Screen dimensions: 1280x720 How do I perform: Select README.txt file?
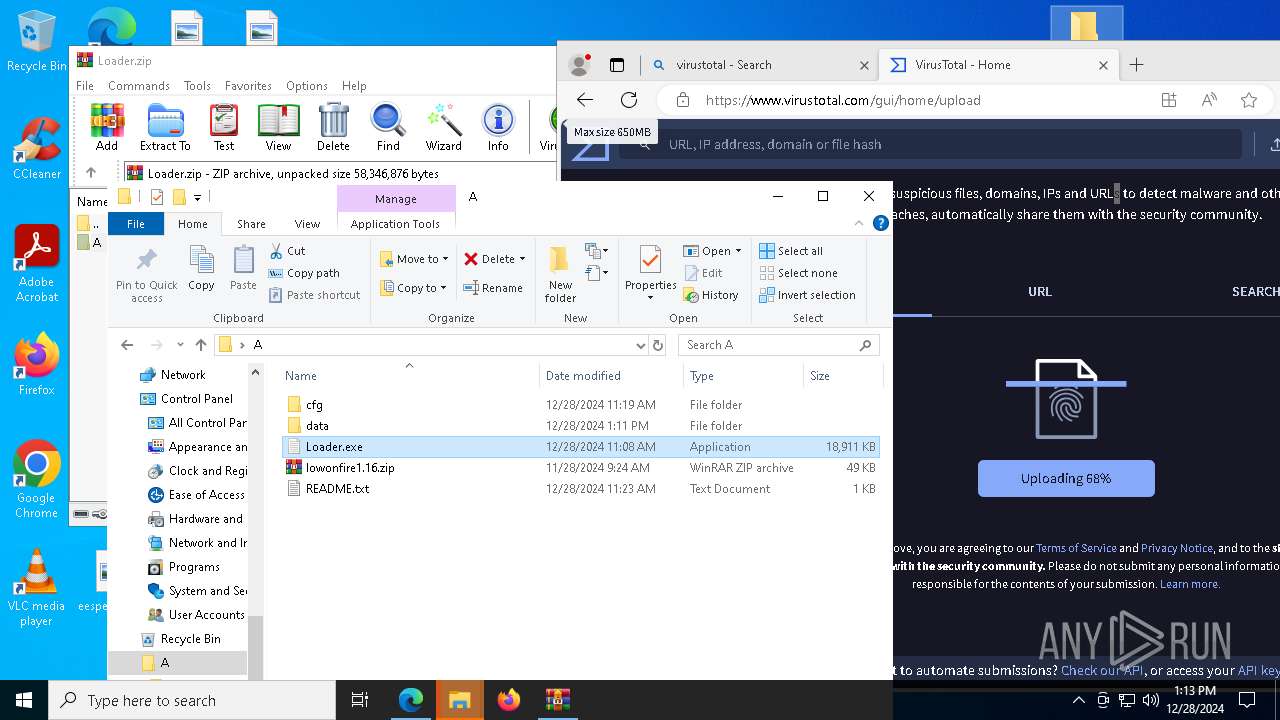[580, 489]
